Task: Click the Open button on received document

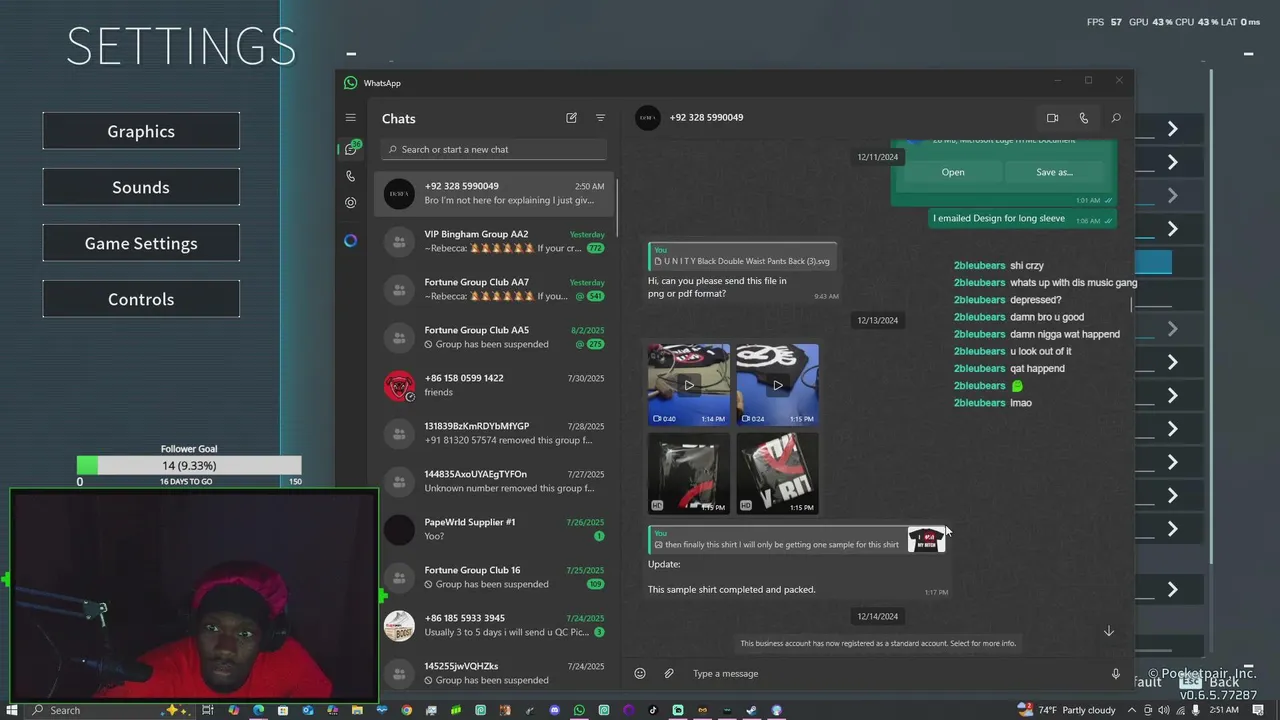Action: click(x=953, y=172)
